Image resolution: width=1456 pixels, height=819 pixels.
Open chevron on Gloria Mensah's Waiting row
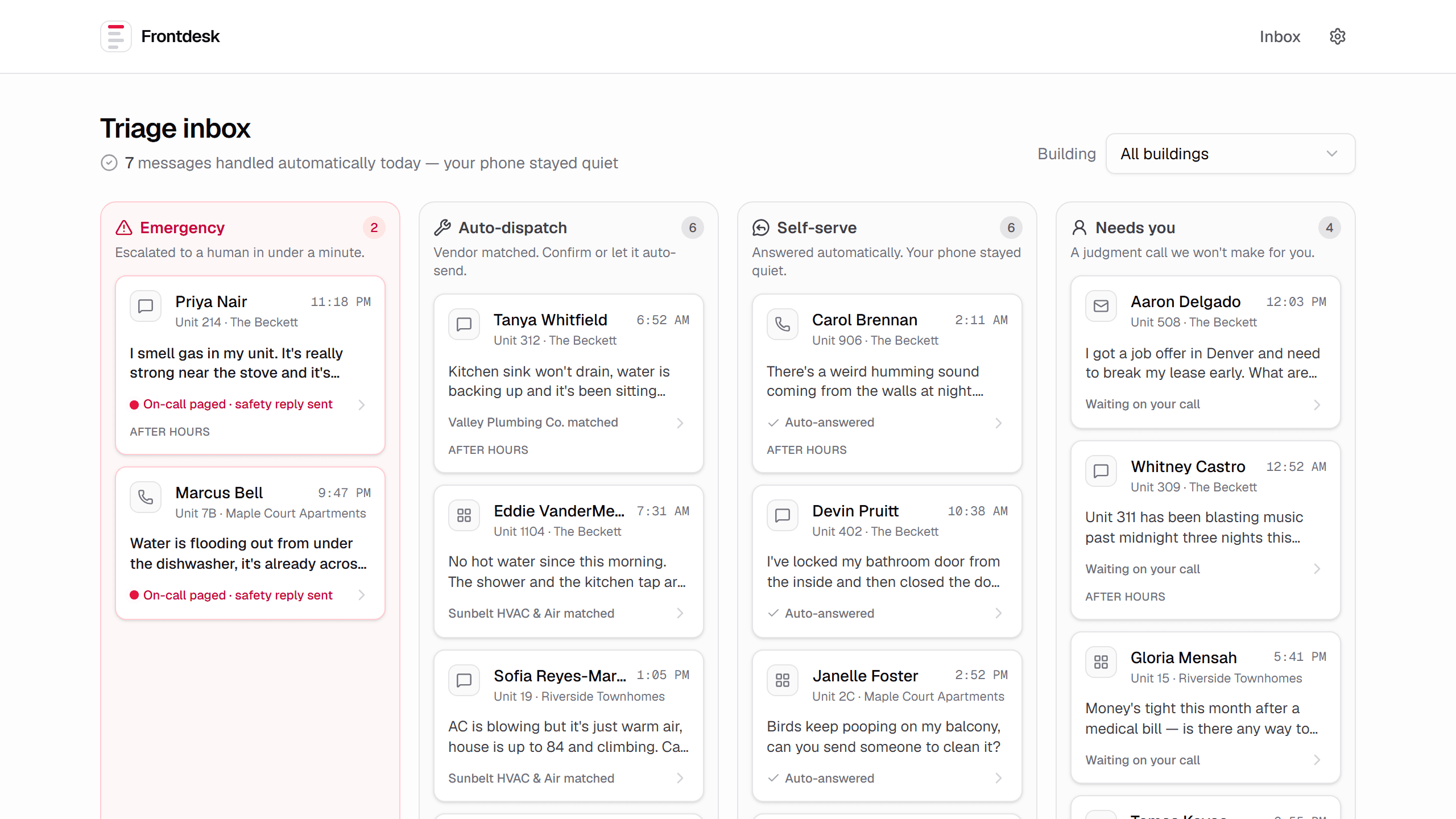tap(1317, 760)
